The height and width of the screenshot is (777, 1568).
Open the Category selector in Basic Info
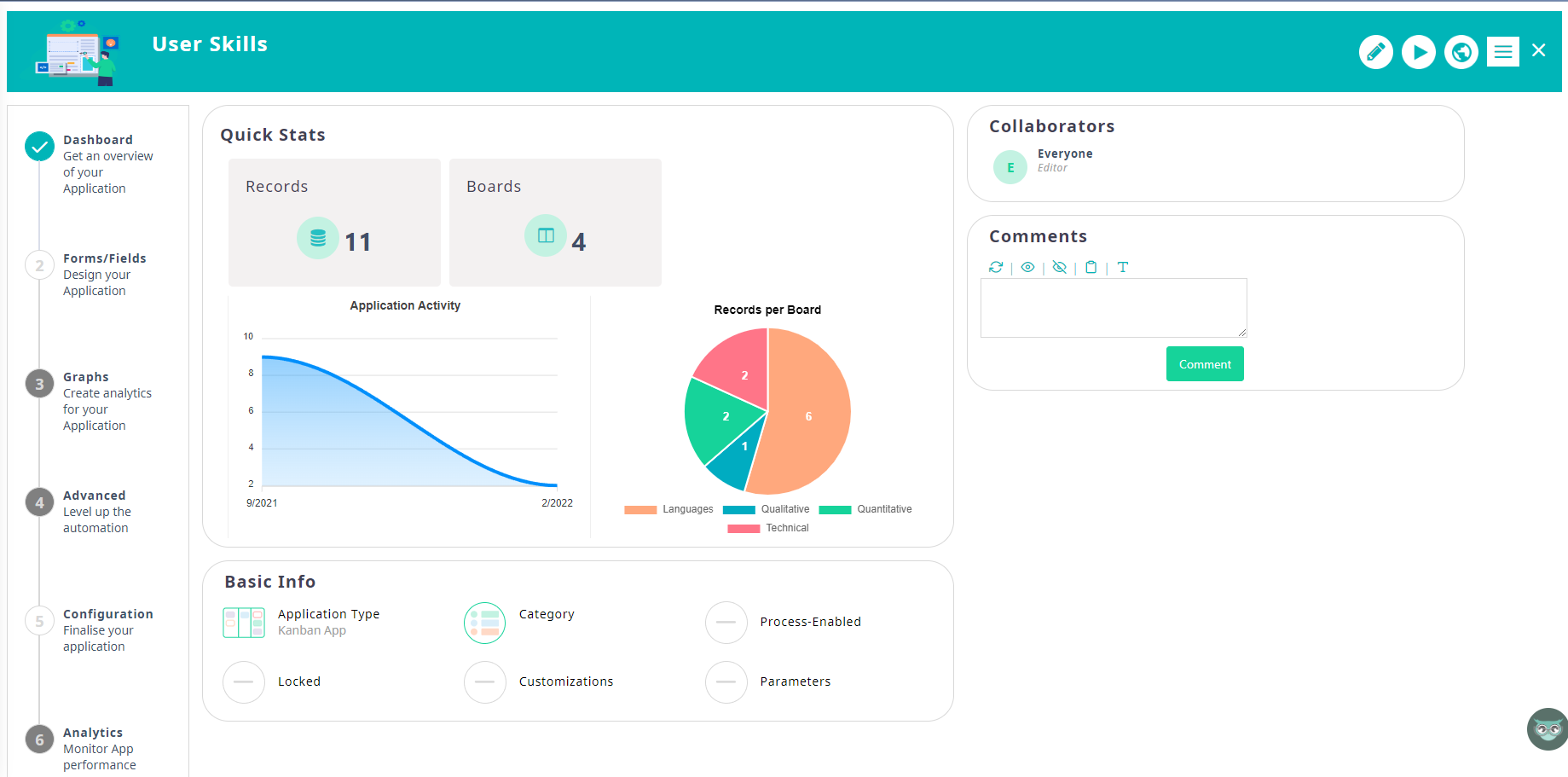[484, 622]
